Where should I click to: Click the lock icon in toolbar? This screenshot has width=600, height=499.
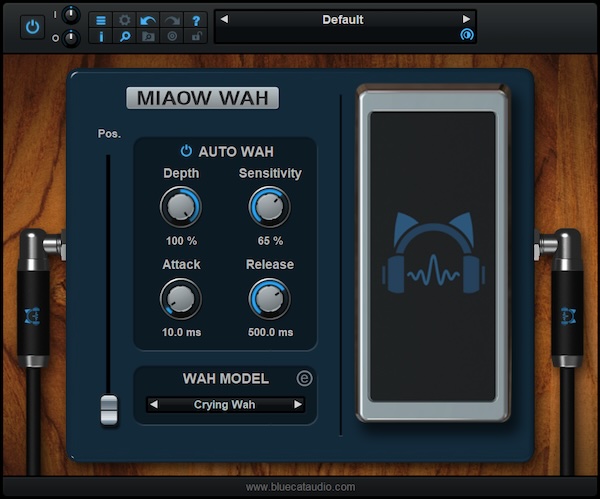click(196, 36)
